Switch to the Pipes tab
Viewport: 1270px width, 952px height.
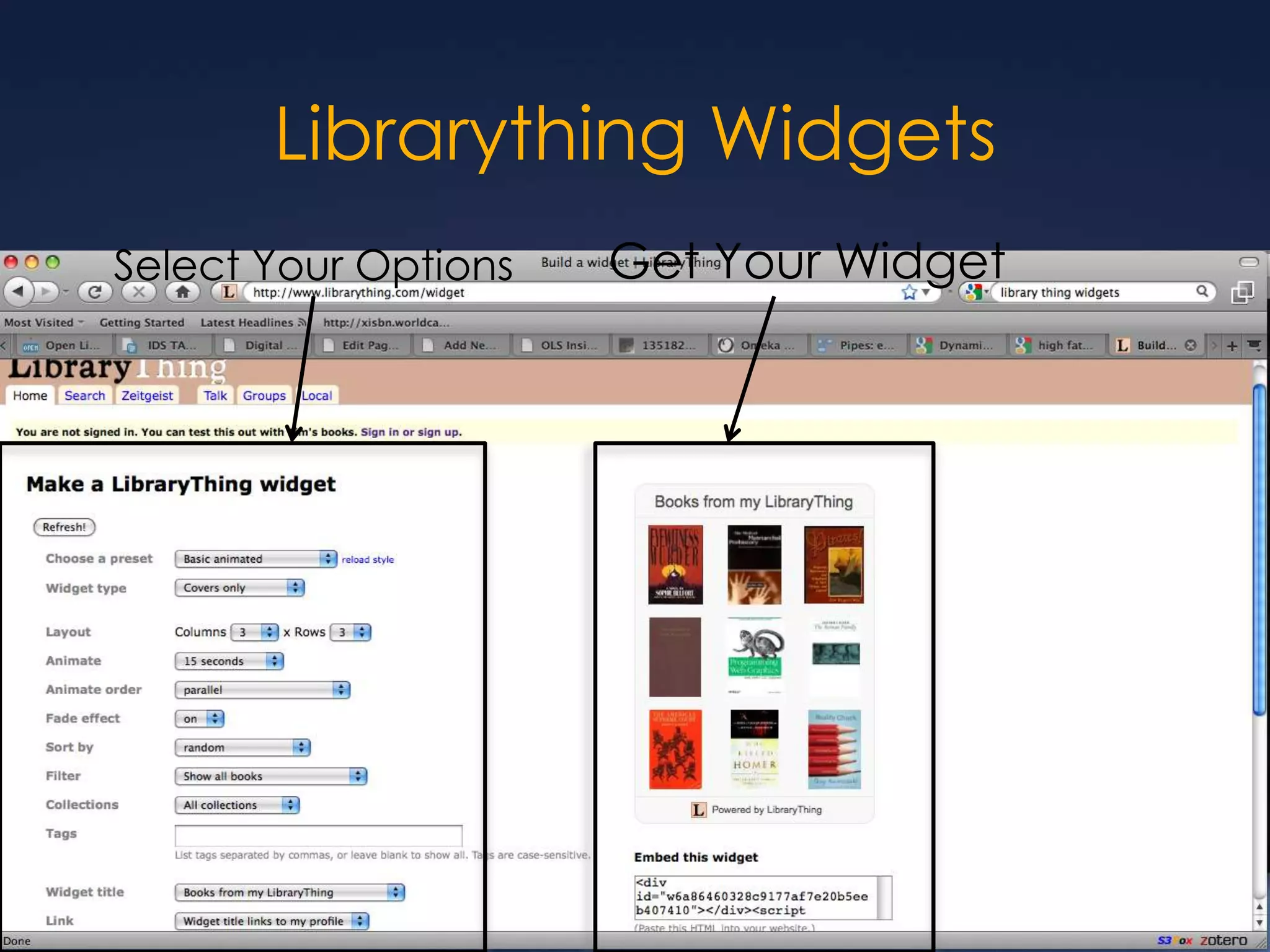coord(858,345)
